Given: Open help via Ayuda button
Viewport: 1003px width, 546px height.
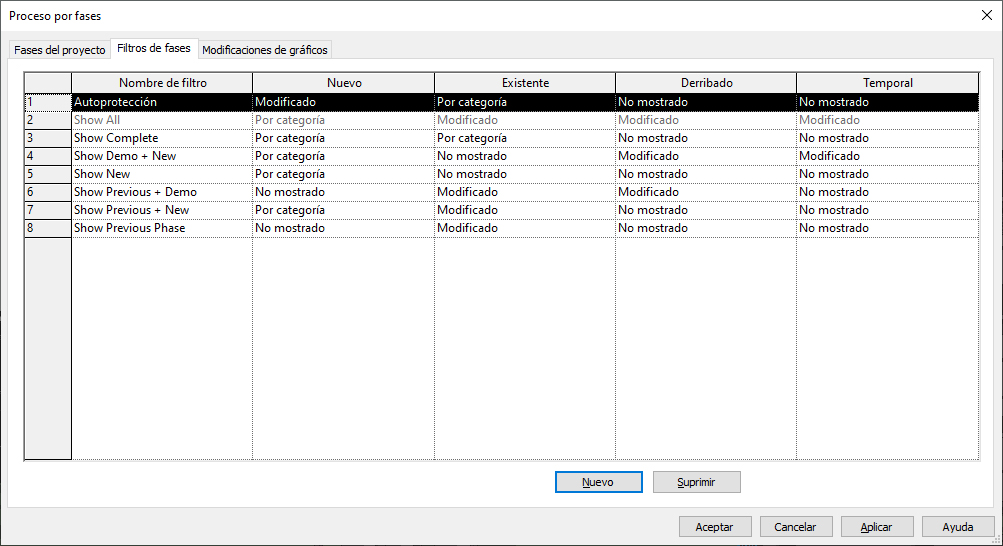Looking at the screenshot, I should tap(957, 527).
